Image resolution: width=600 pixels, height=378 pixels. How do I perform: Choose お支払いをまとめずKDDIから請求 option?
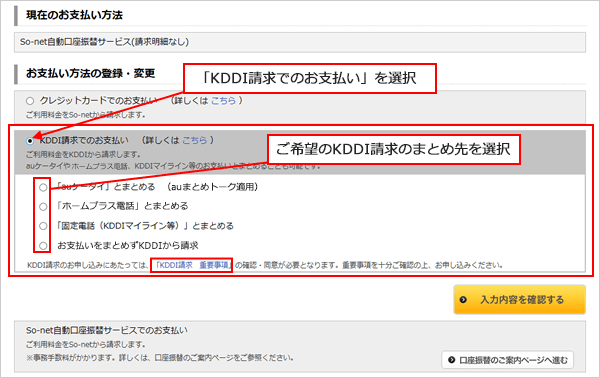click(43, 246)
